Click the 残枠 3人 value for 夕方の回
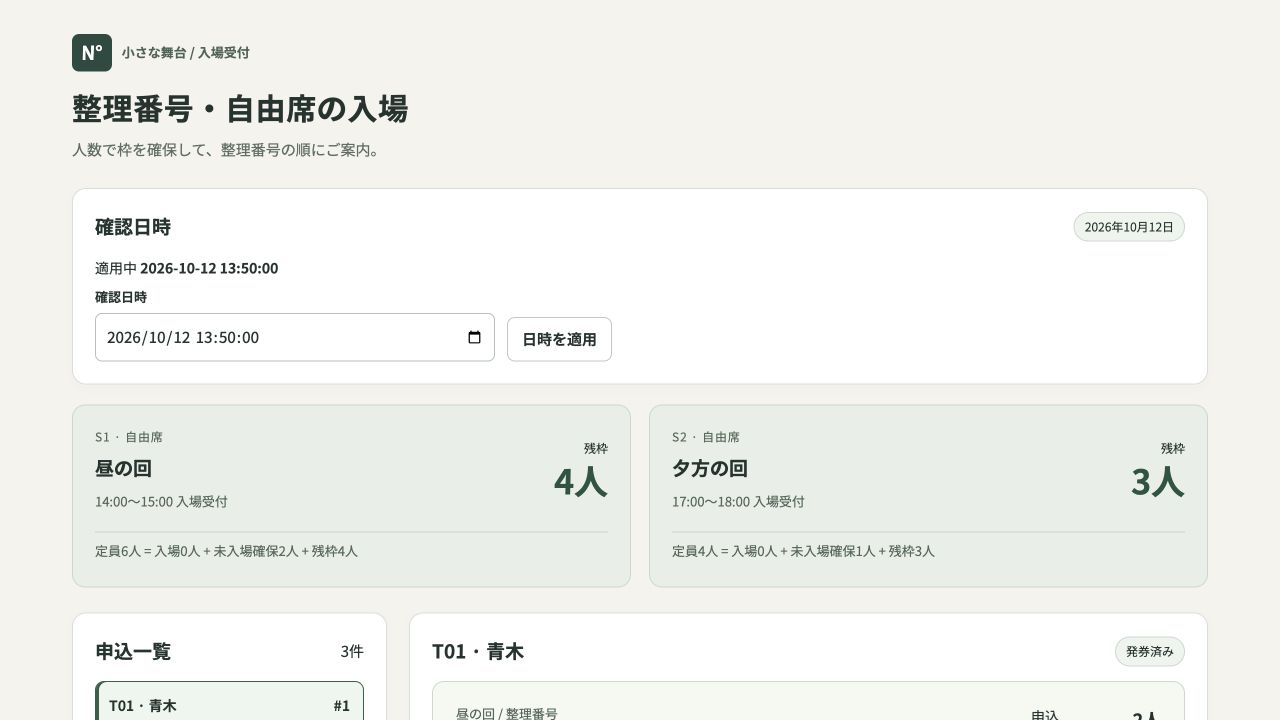This screenshot has width=1280, height=720. click(x=1158, y=481)
